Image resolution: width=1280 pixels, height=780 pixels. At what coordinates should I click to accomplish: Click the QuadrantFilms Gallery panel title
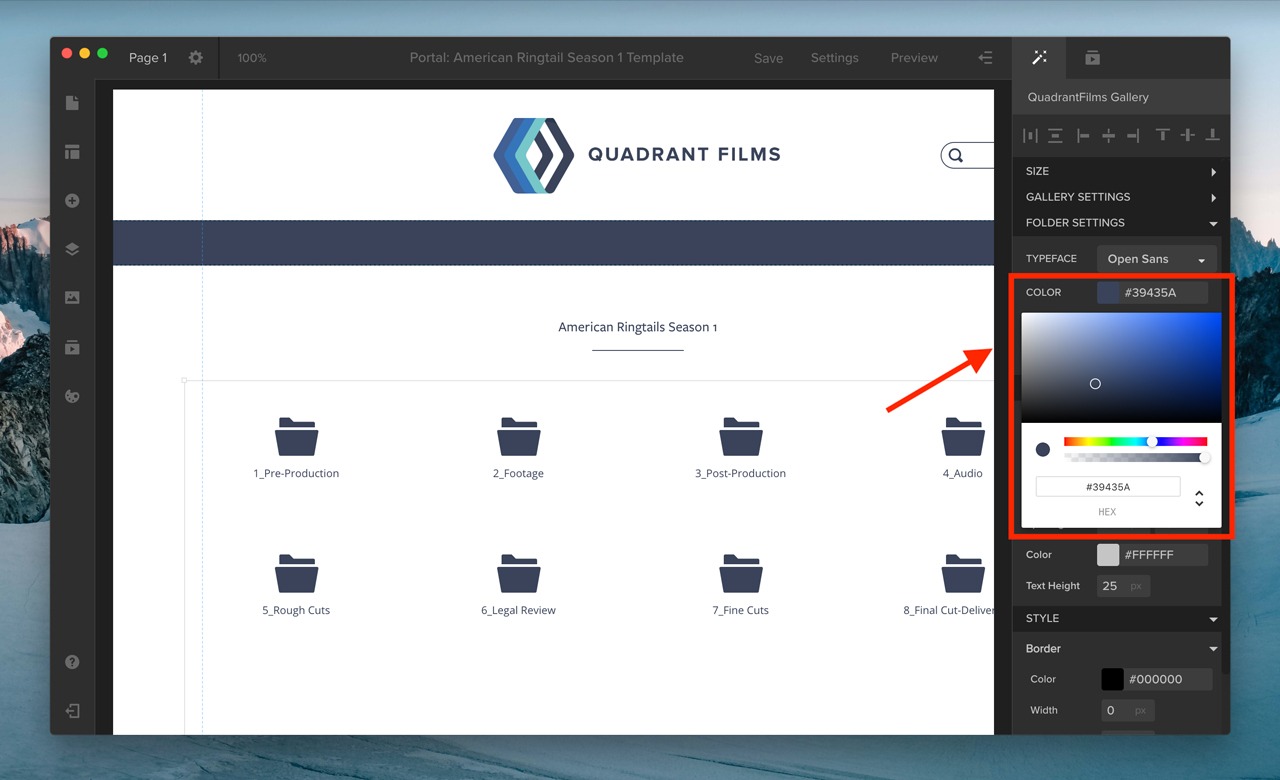(1088, 97)
